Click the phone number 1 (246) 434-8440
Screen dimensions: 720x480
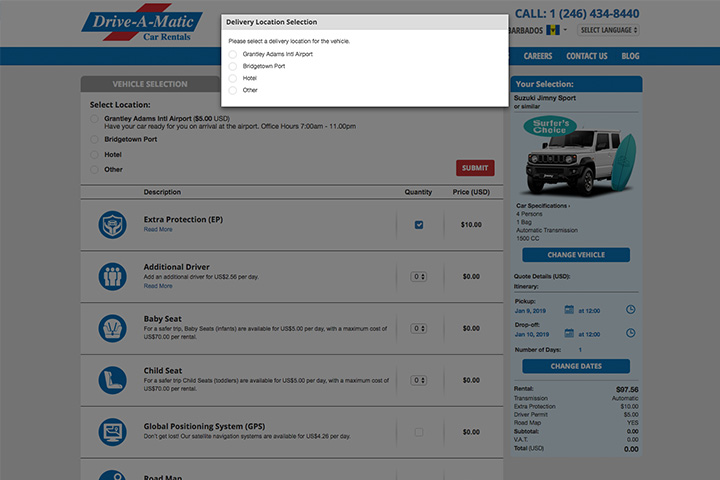click(x=594, y=14)
